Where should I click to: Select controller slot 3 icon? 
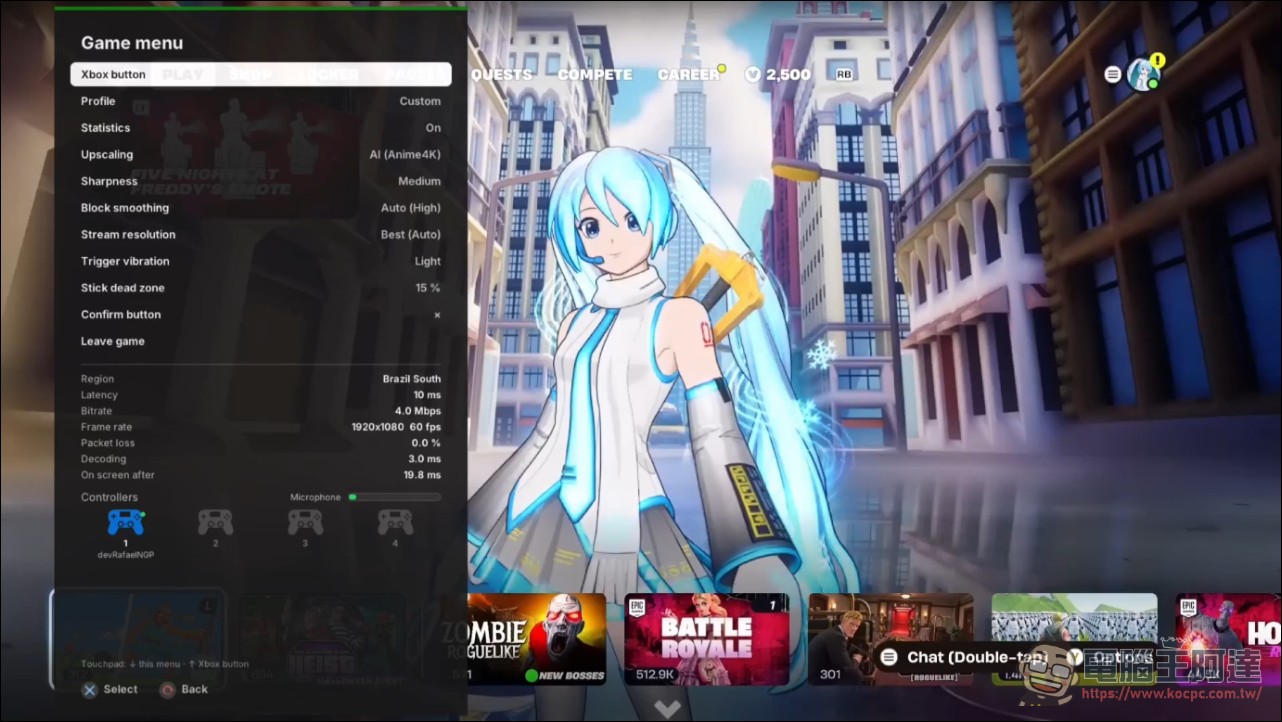[305, 522]
